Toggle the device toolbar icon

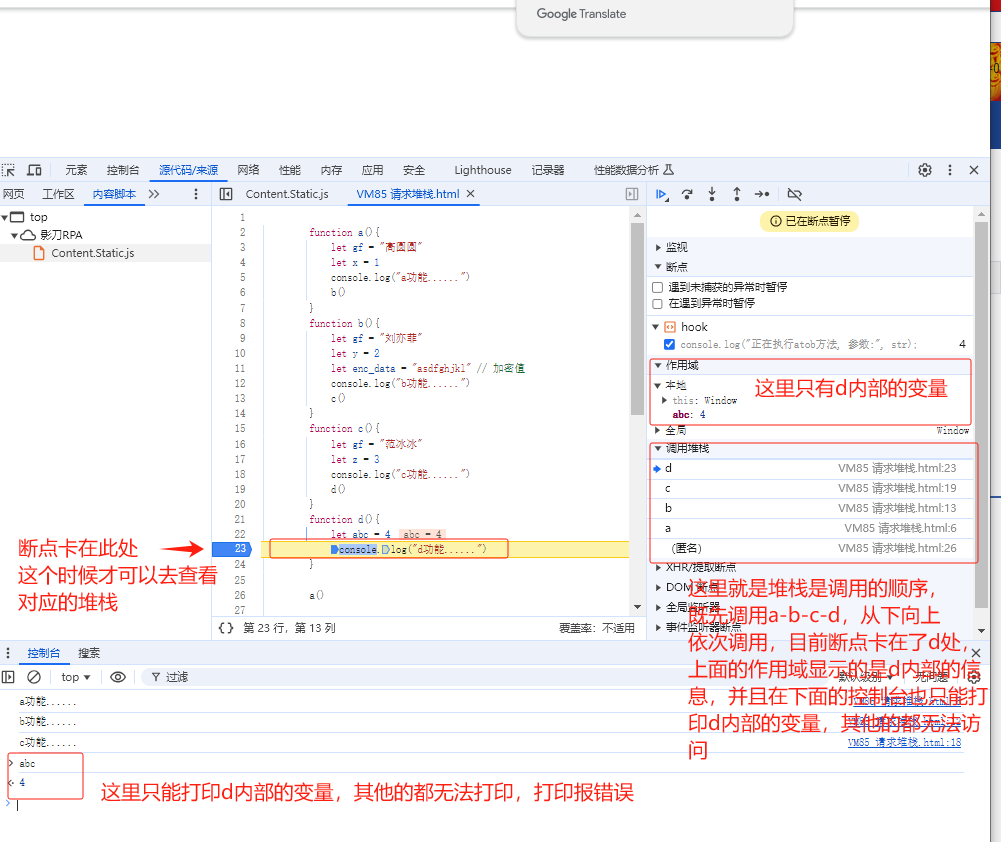[34, 170]
